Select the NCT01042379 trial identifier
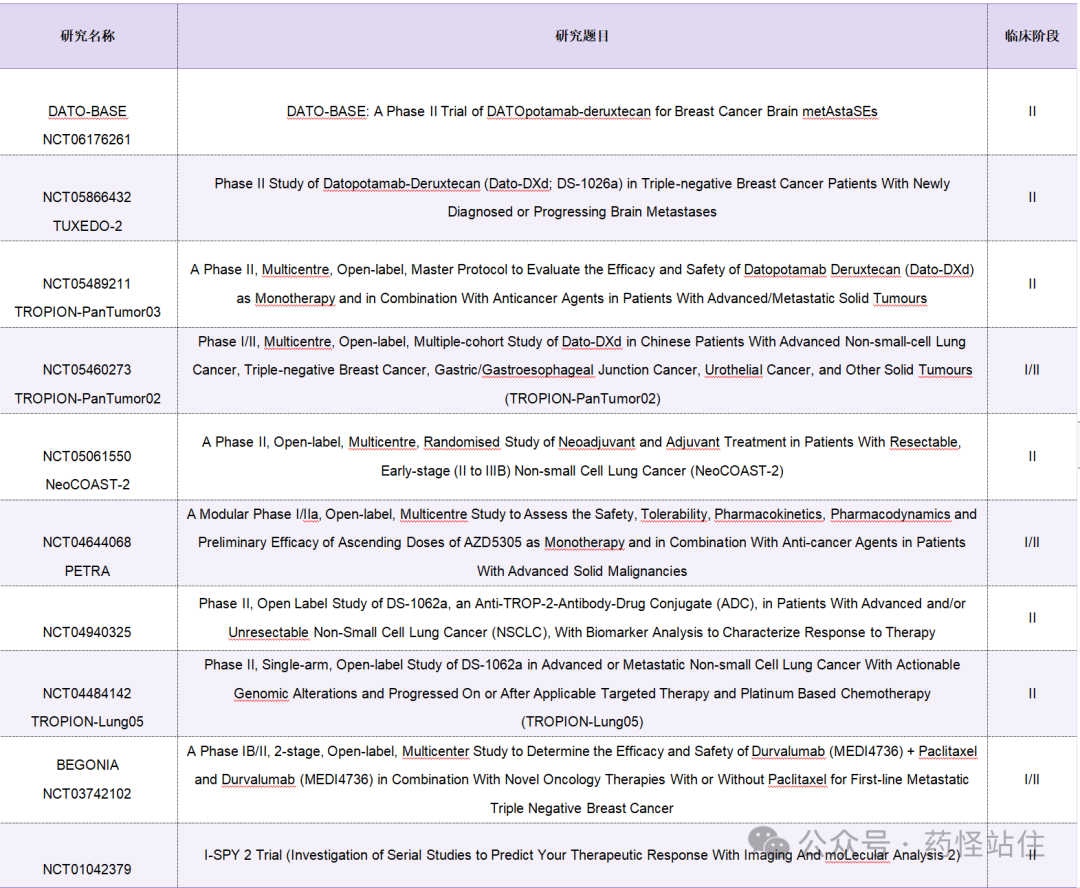This screenshot has height=888, width=1080. point(87,869)
